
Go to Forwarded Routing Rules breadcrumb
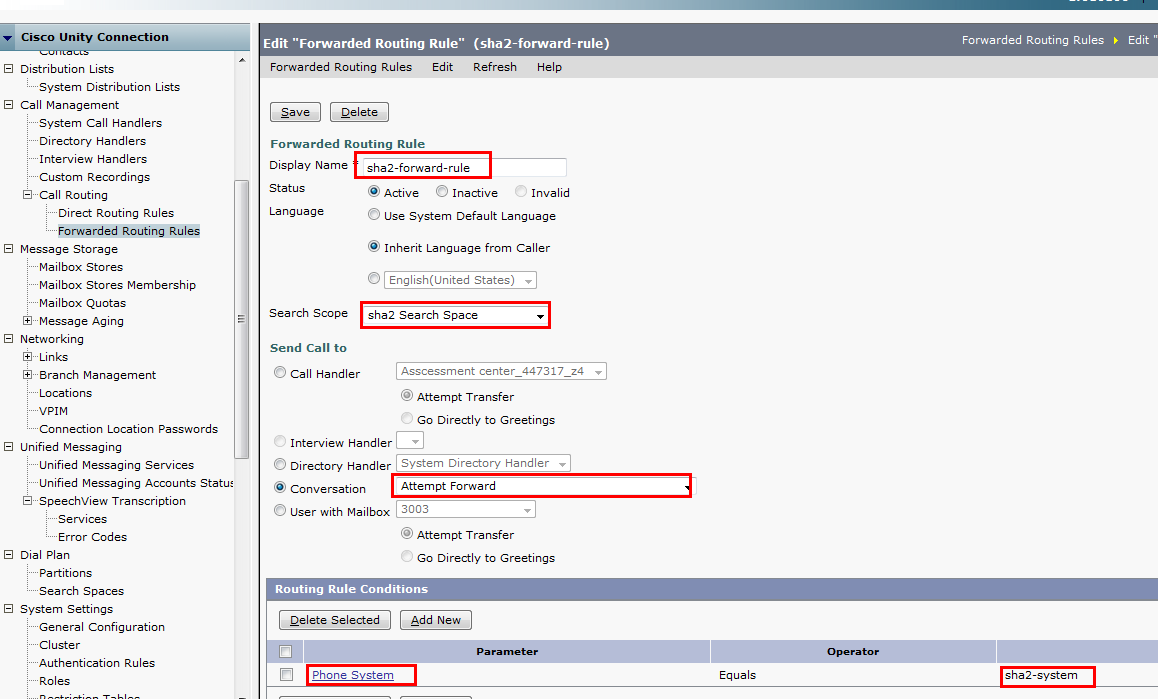point(1032,40)
